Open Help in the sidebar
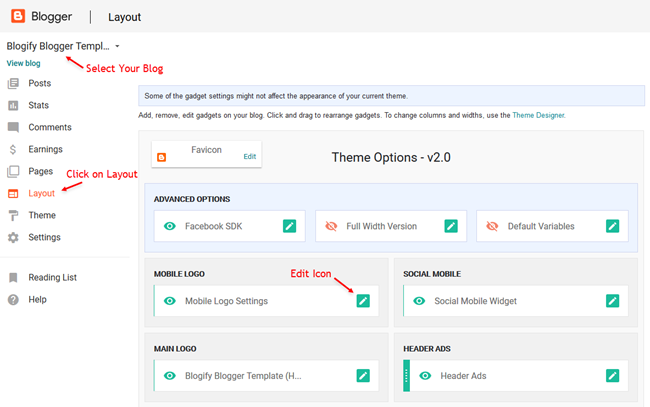This screenshot has width=650, height=407. click(x=37, y=299)
